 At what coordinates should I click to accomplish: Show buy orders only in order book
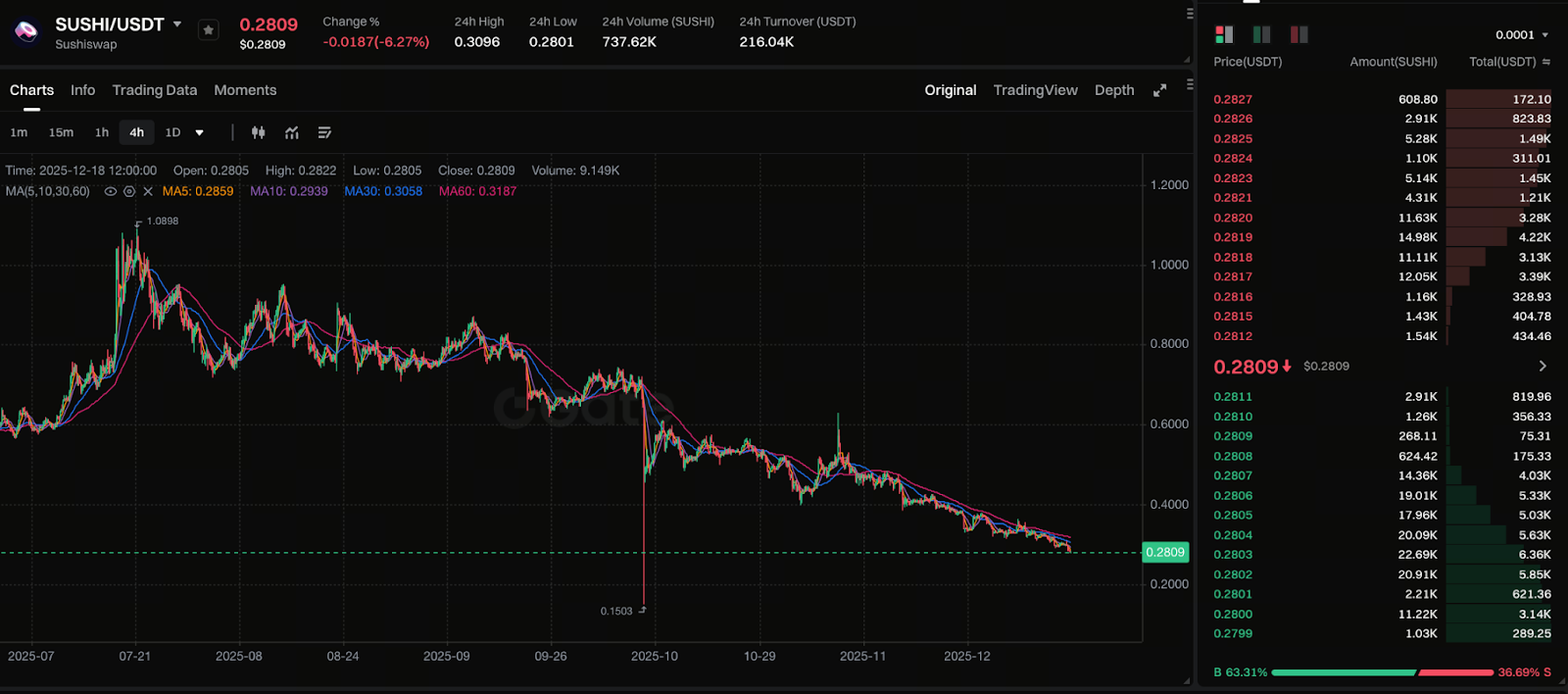[x=1261, y=34]
